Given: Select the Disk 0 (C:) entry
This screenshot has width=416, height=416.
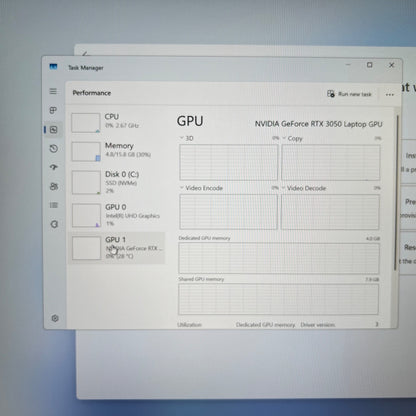Looking at the screenshot, I should coord(117,182).
